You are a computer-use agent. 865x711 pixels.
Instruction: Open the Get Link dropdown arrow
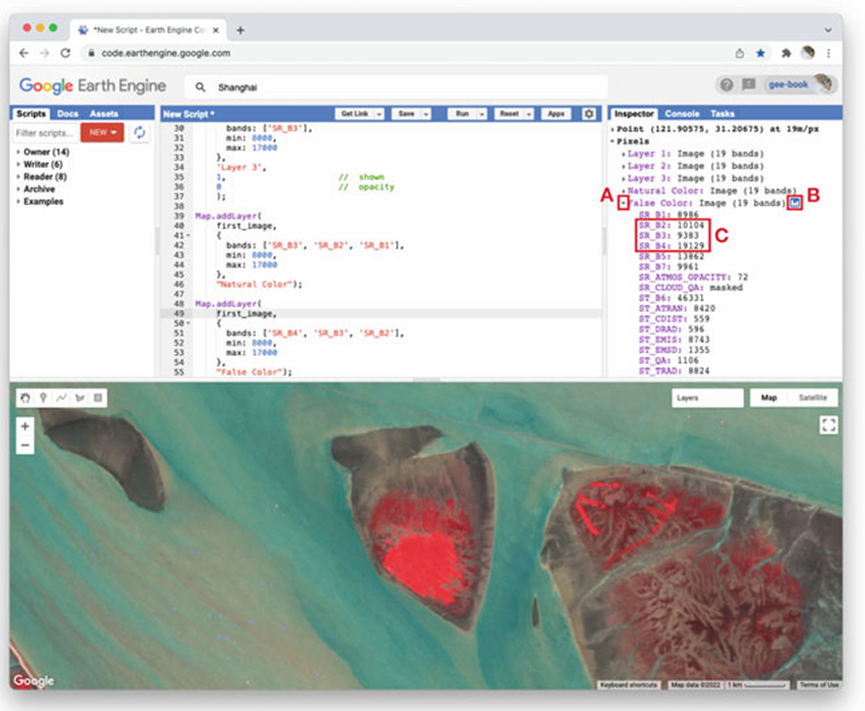pyautogui.click(x=379, y=114)
